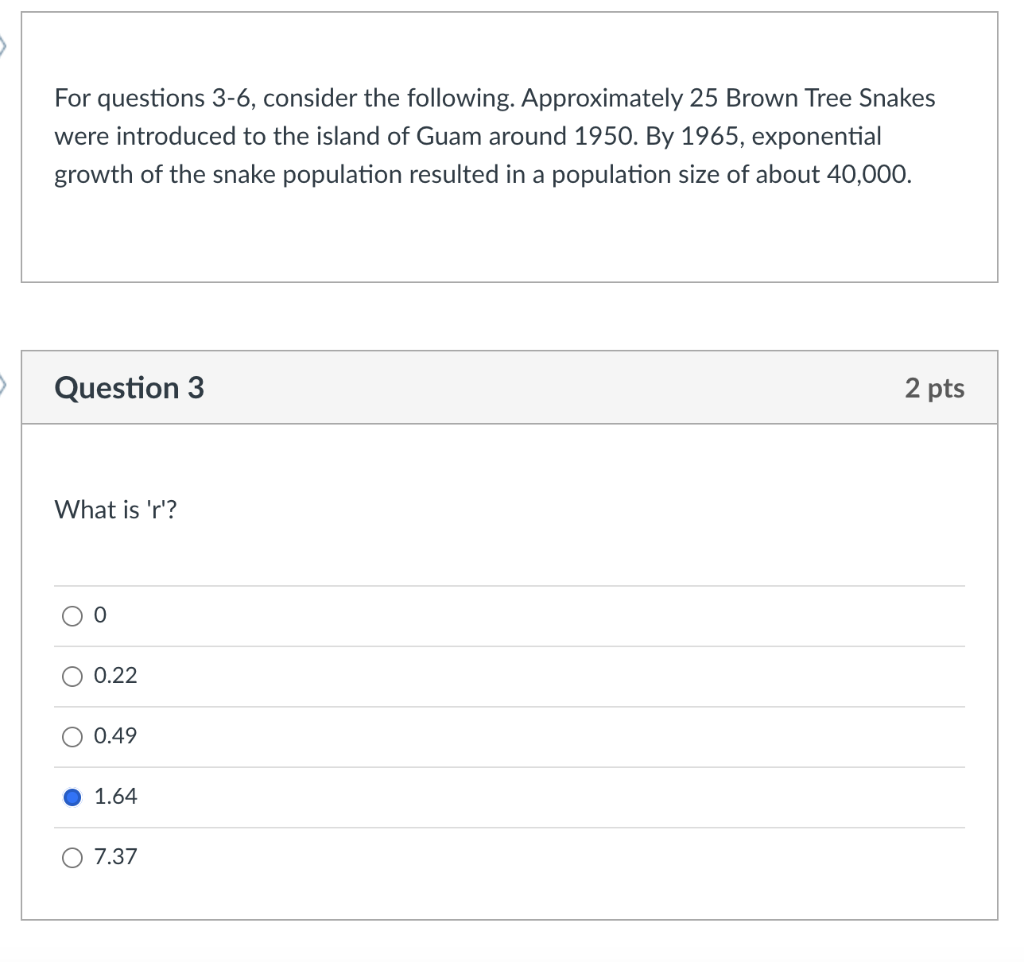Pick answer option 7.37

click(x=71, y=857)
